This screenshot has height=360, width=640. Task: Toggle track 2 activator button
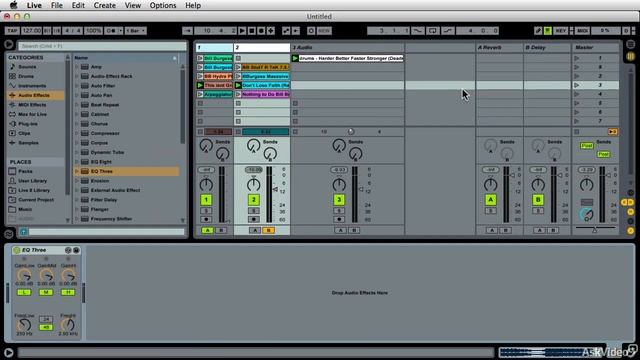tap(253, 200)
